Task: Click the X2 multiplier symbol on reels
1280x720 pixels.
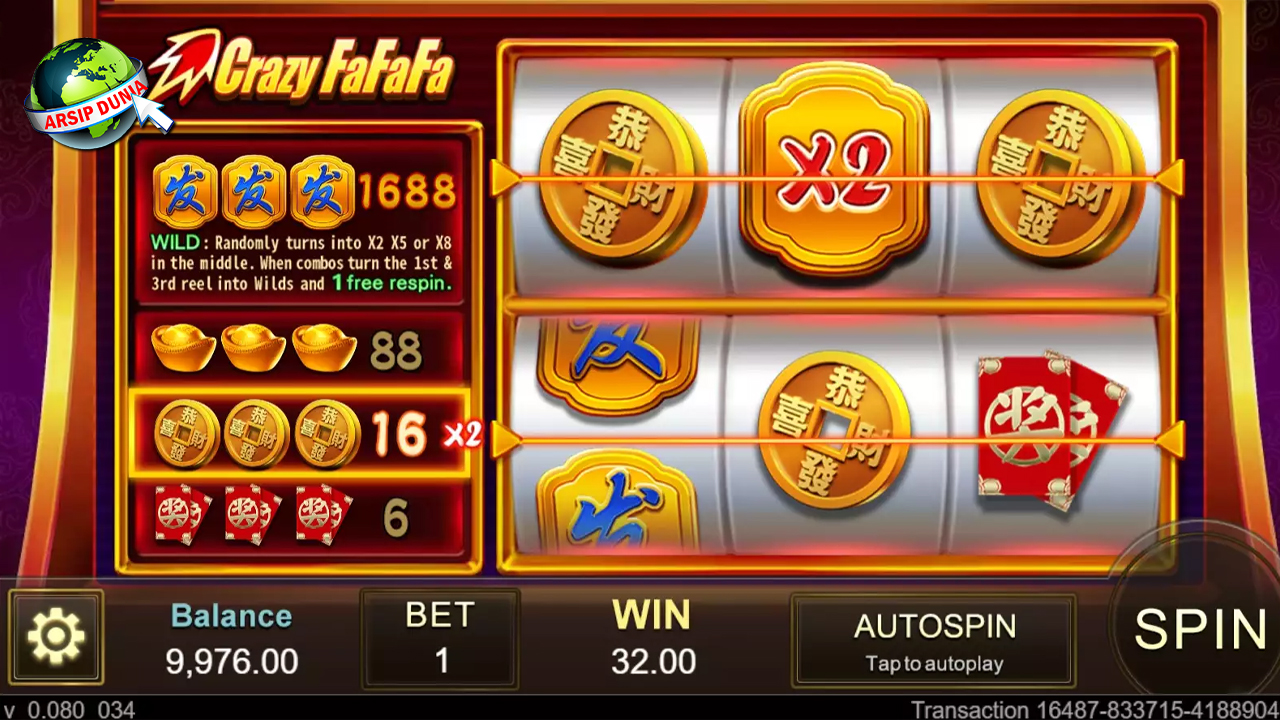Action: click(836, 169)
